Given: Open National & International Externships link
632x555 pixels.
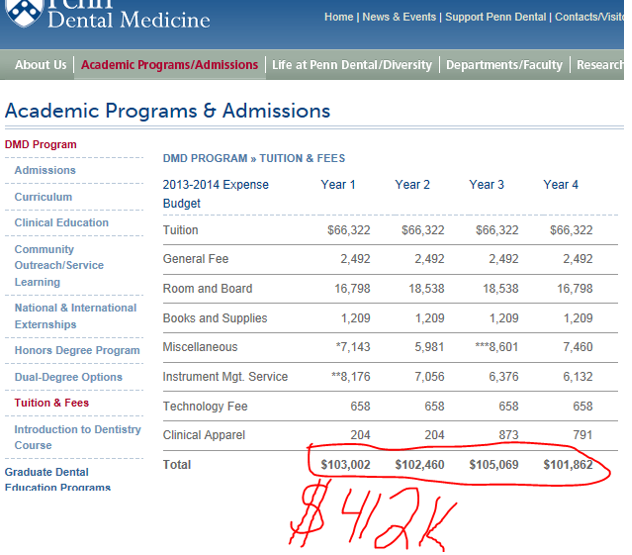Looking at the screenshot, I should tap(76, 316).
